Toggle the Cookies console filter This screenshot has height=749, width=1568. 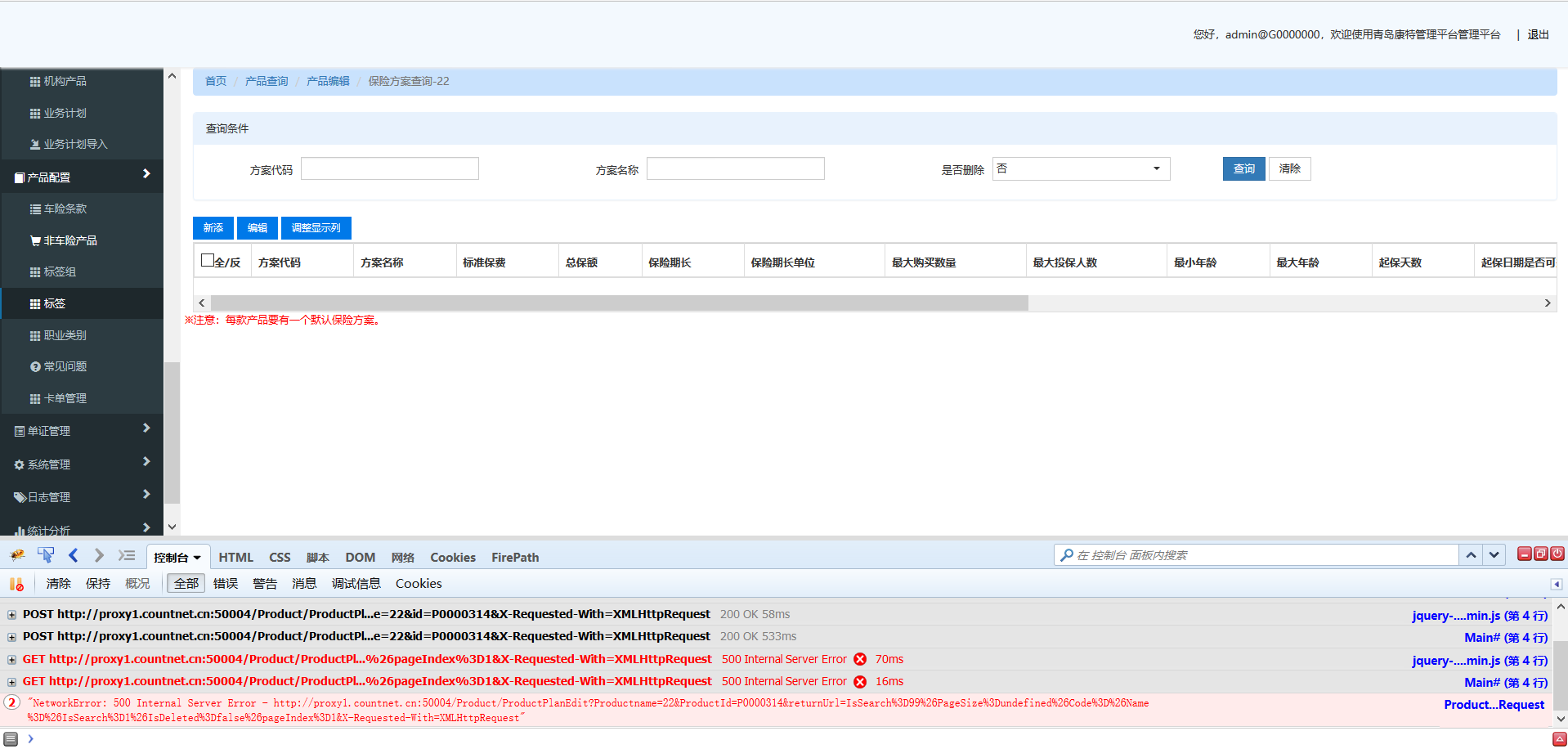pos(419,584)
